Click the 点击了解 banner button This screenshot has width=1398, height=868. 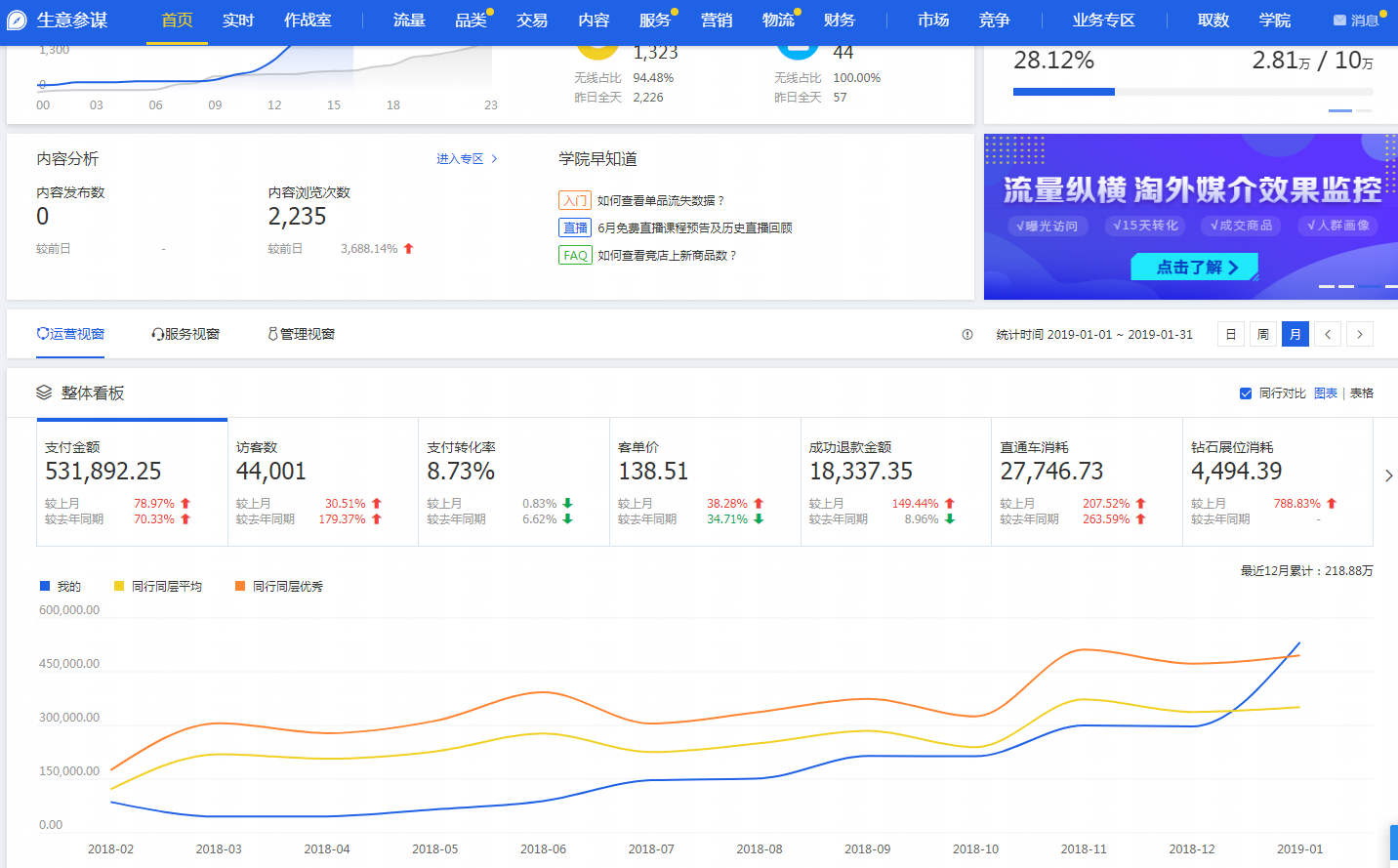[x=1194, y=268]
